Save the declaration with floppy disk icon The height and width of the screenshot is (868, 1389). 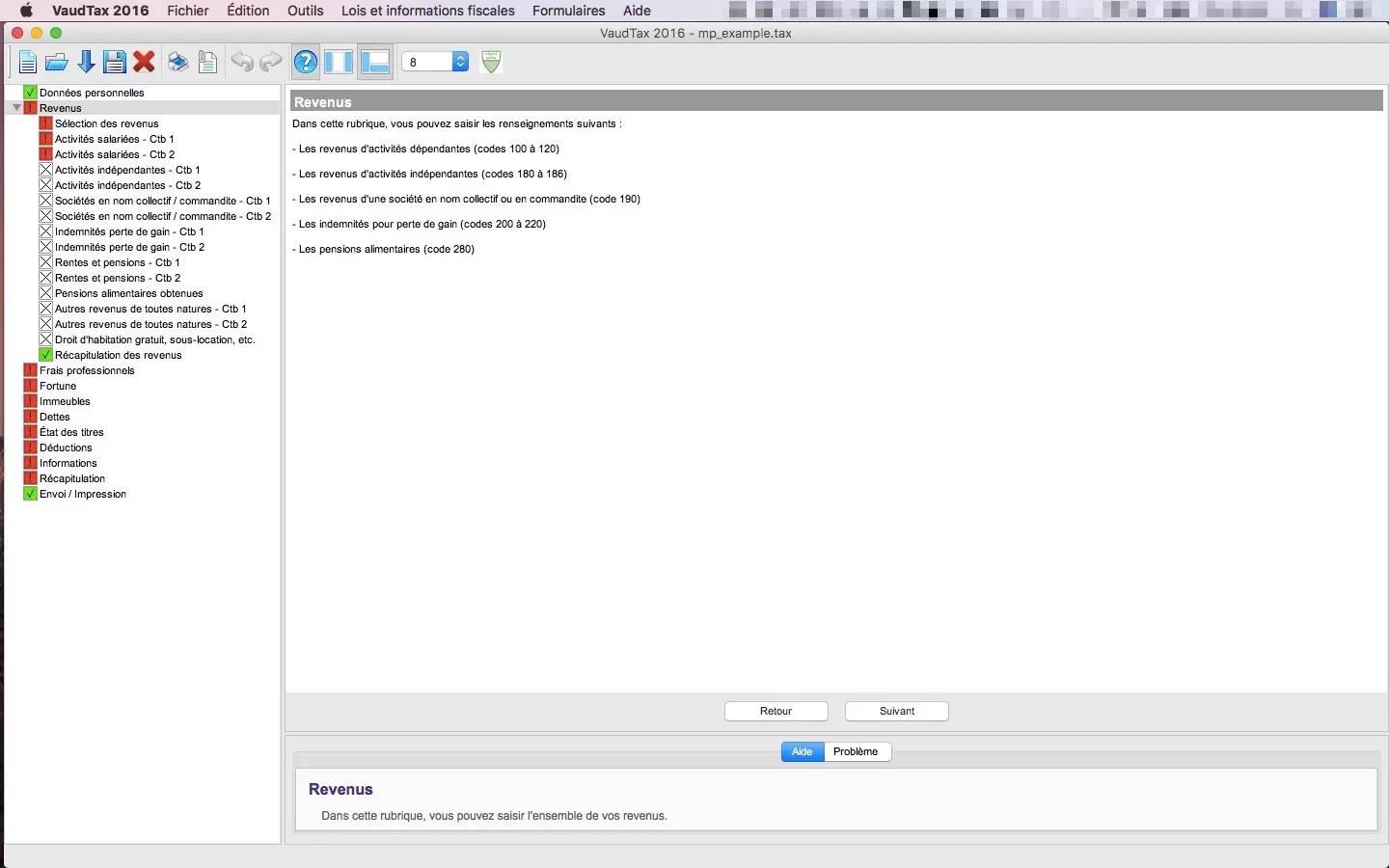115,63
